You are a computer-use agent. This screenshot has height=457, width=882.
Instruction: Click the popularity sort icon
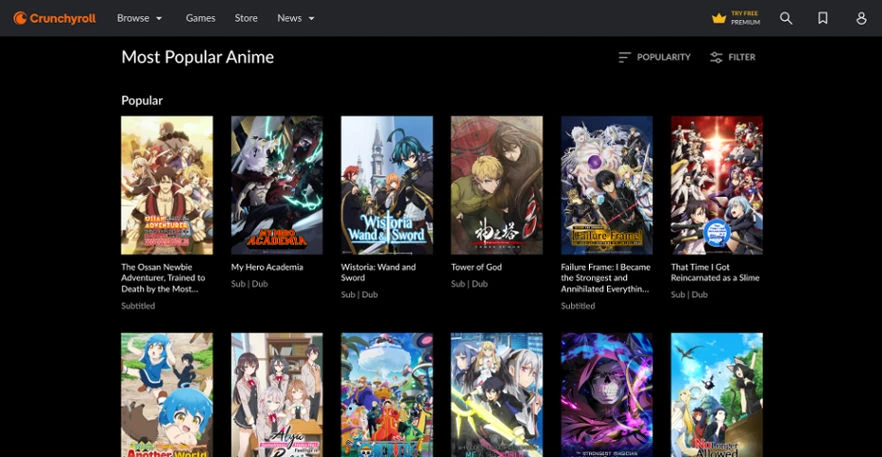(624, 57)
